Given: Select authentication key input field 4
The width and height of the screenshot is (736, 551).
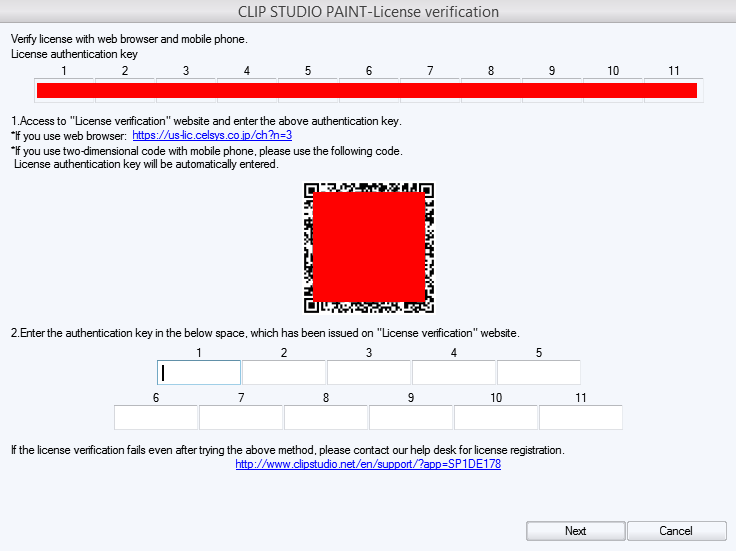Looking at the screenshot, I should tap(454, 373).
